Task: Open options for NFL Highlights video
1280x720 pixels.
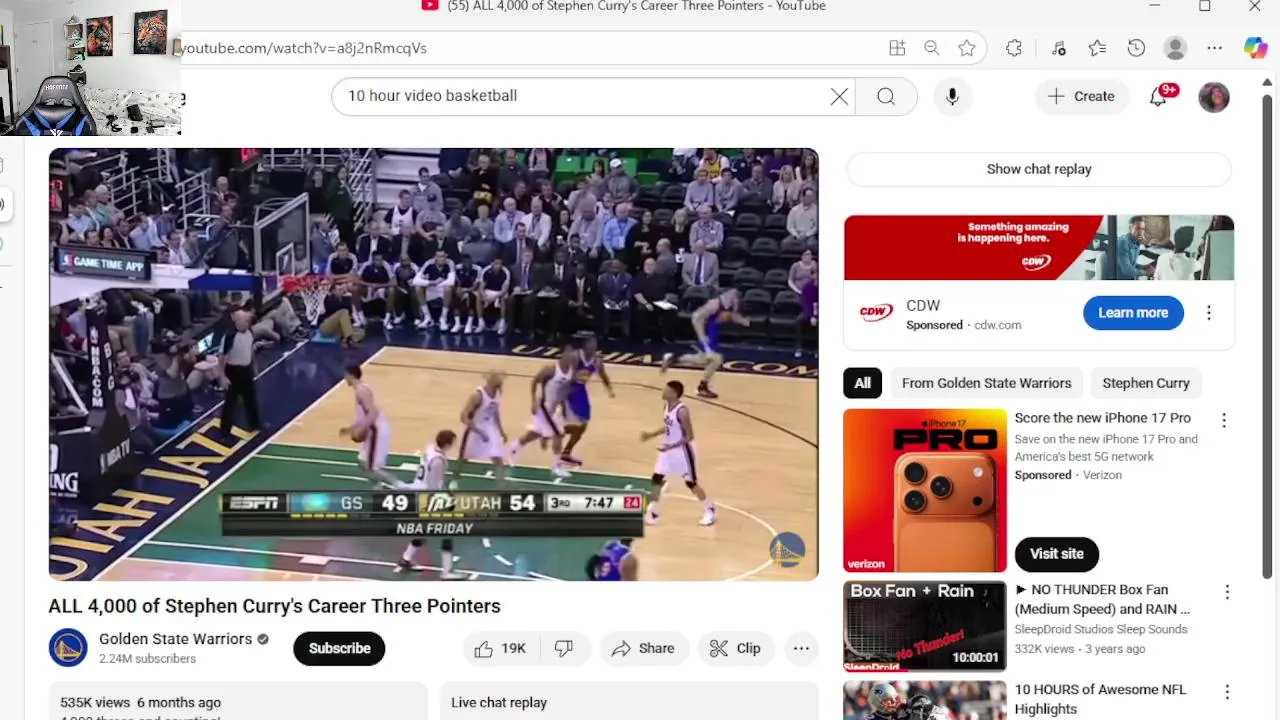Action: (1227, 692)
